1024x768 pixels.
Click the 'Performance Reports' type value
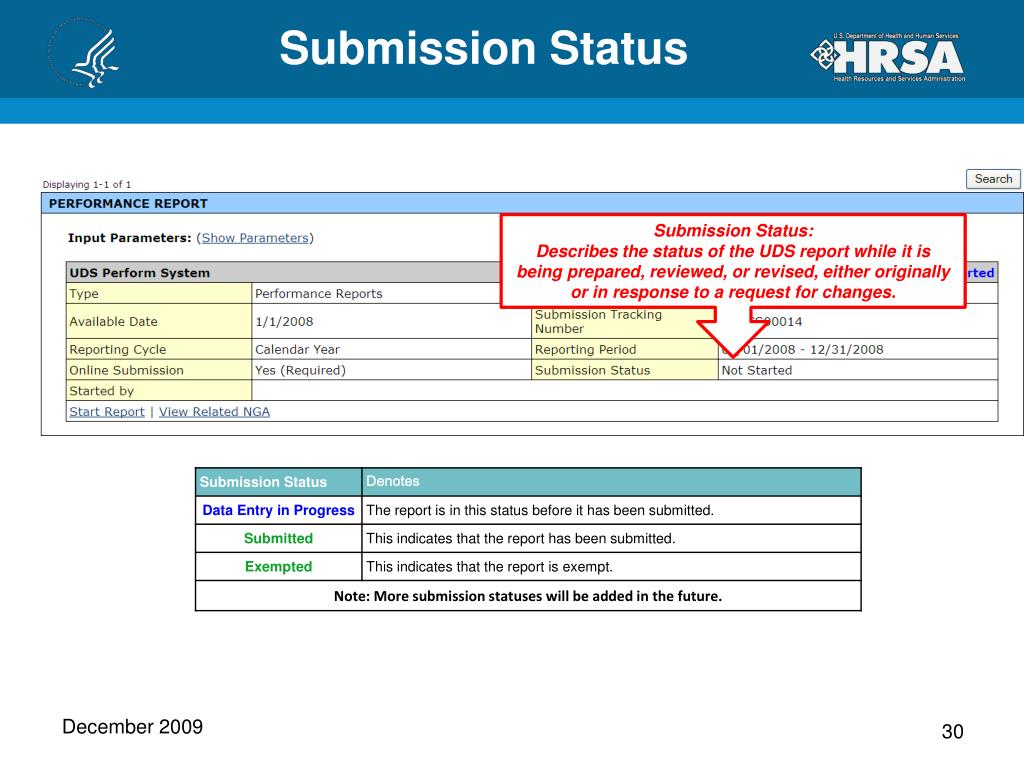319,294
